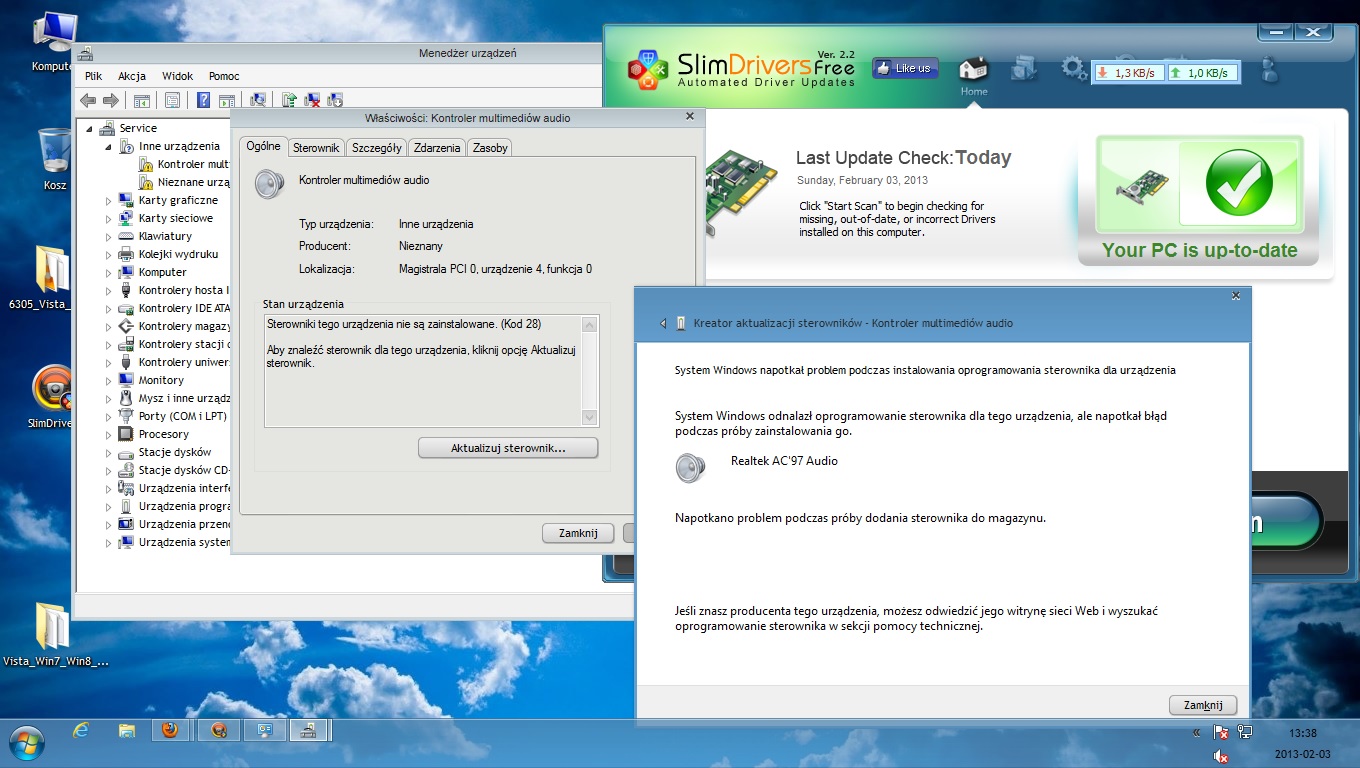The width and height of the screenshot is (1360, 768).
Task: Open Properties via Device Manager toolbar icon
Action: pyautogui.click(x=172, y=100)
